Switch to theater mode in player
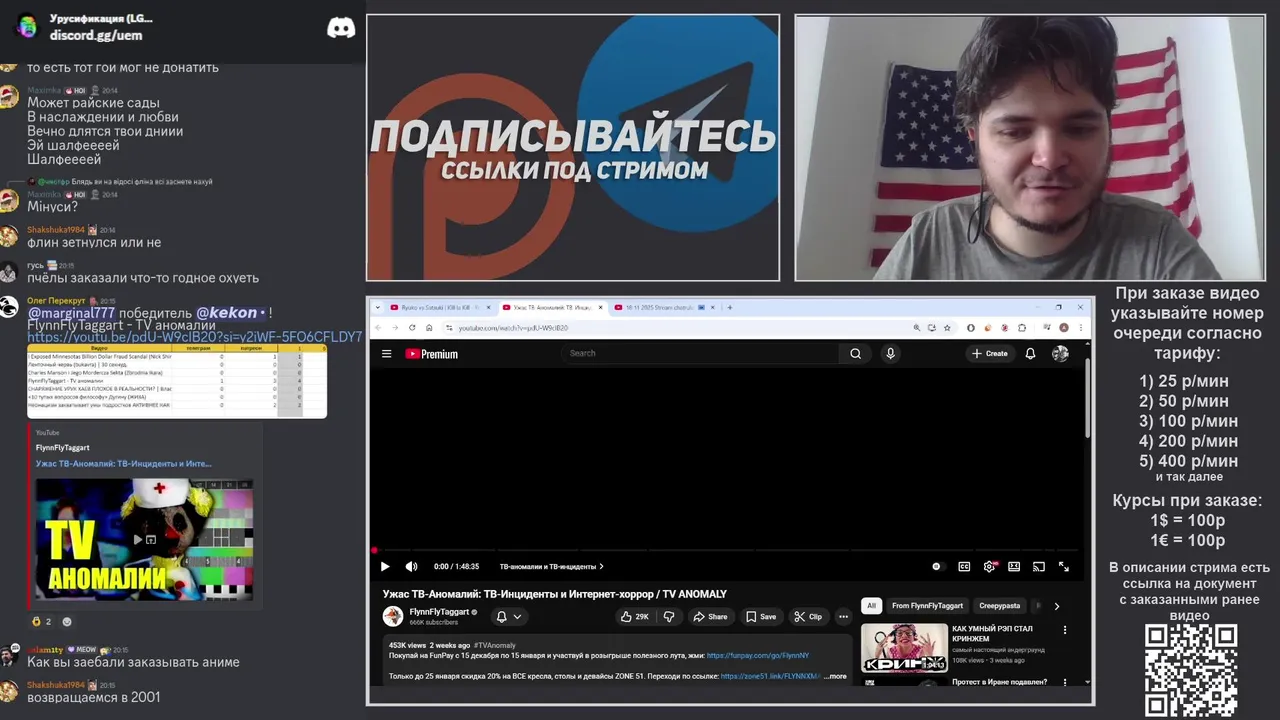Image resolution: width=1280 pixels, height=720 pixels. [x=1014, y=566]
